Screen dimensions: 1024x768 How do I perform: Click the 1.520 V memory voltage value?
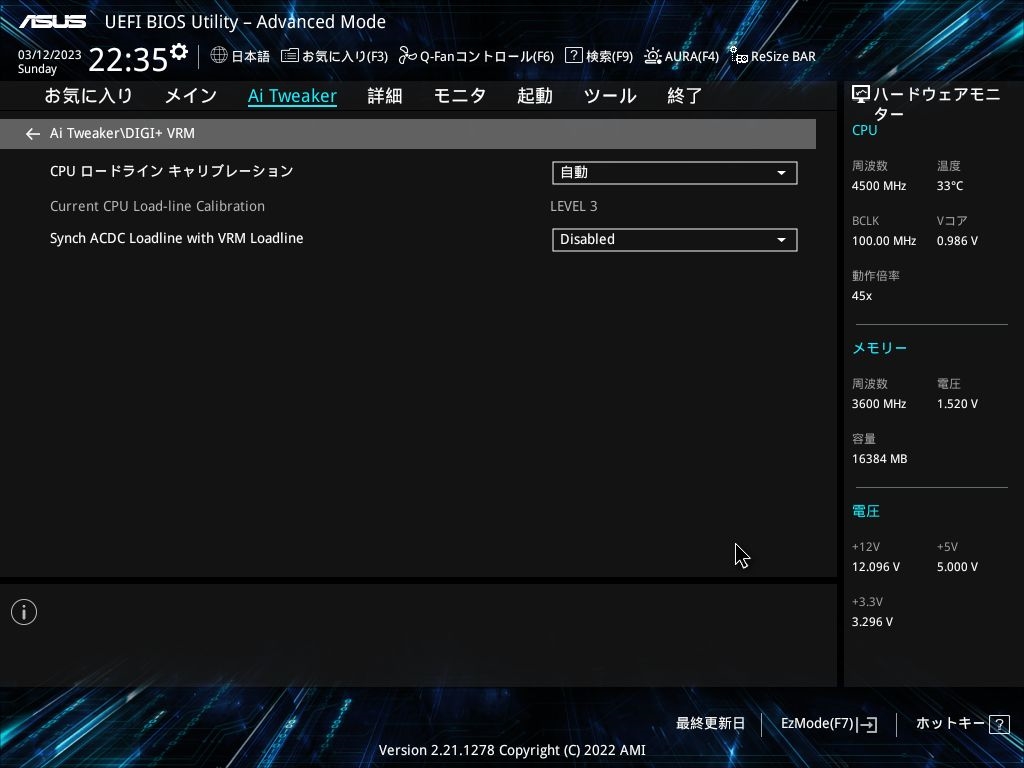click(x=957, y=404)
